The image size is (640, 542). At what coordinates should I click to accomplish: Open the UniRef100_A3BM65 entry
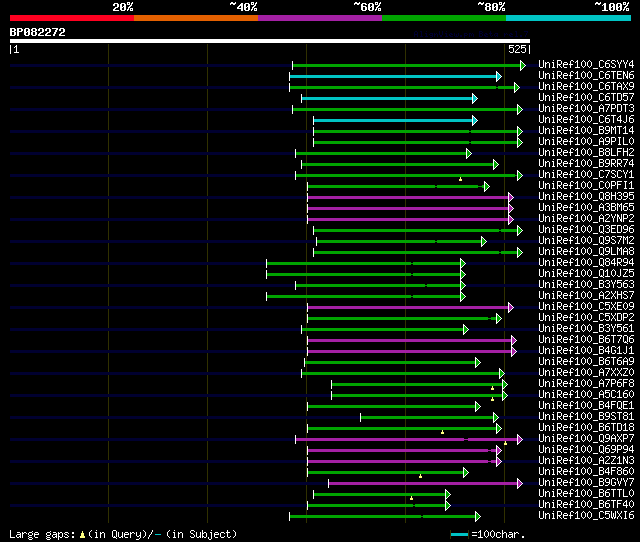(x=586, y=208)
